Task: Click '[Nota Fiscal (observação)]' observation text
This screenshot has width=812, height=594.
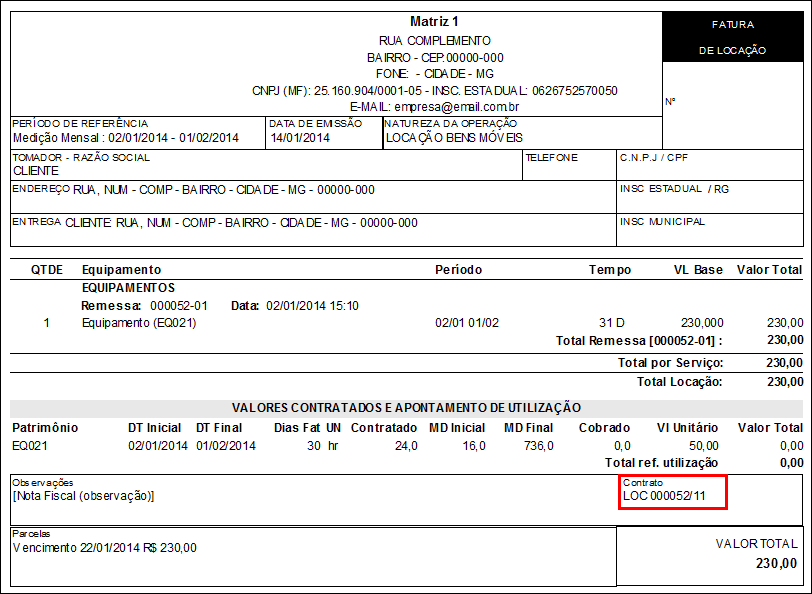Action: click(x=83, y=496)
